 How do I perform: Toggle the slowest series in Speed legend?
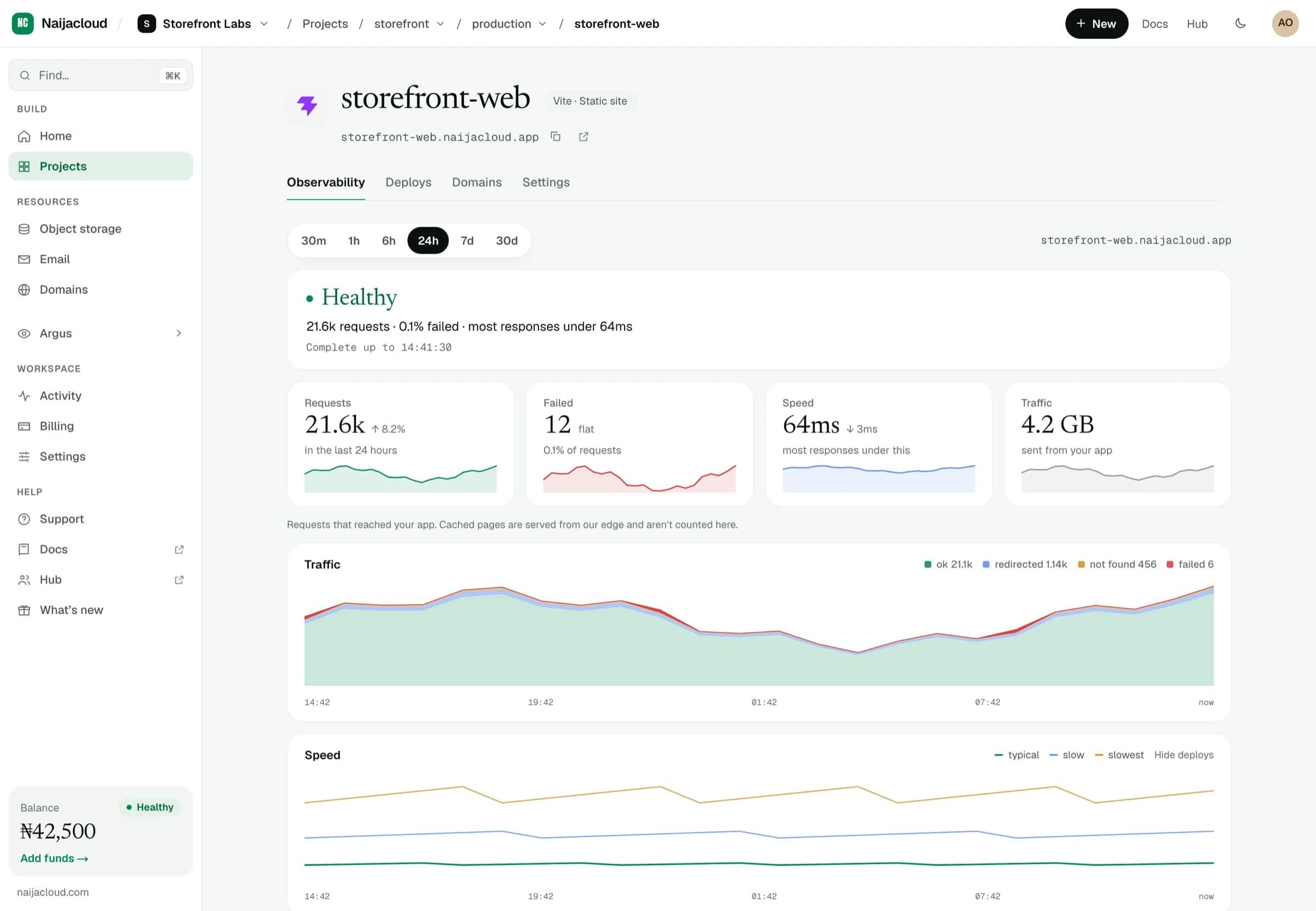point(1119,755)
